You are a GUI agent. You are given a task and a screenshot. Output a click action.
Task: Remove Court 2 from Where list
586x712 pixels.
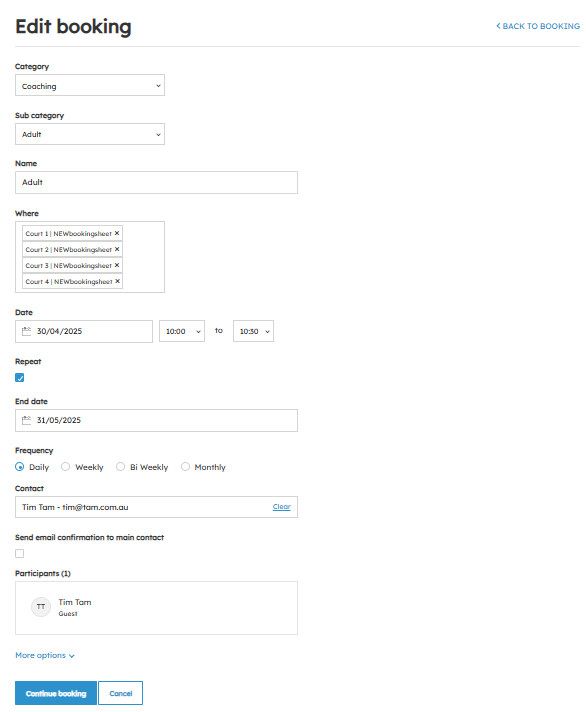pyautogui.click(x=117, y=249)
